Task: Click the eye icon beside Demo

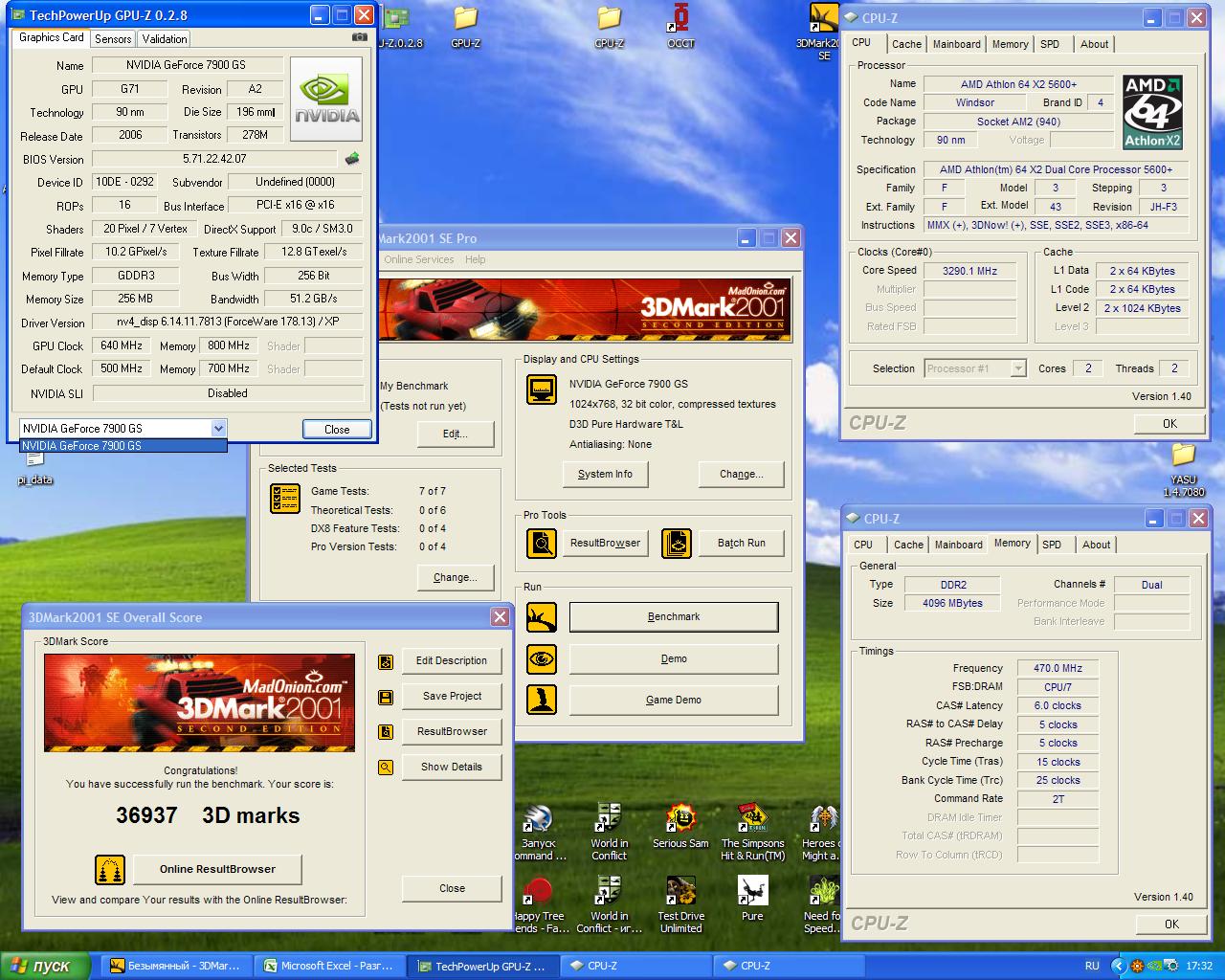Action: point(542,658)
